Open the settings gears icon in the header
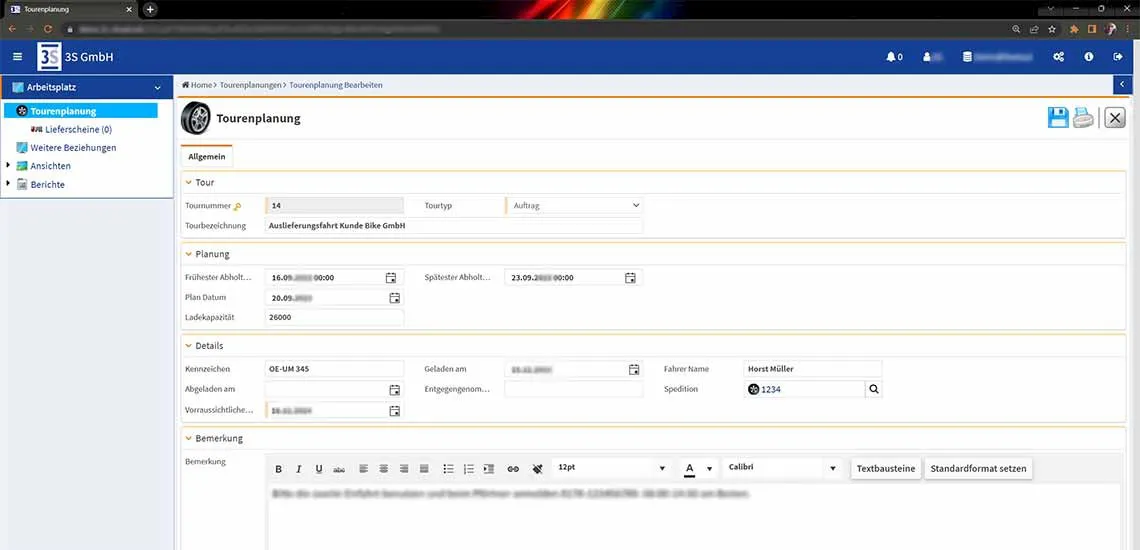This screenshot has height=550, width=1140. pyautogui.click(x=1058, y=57)
